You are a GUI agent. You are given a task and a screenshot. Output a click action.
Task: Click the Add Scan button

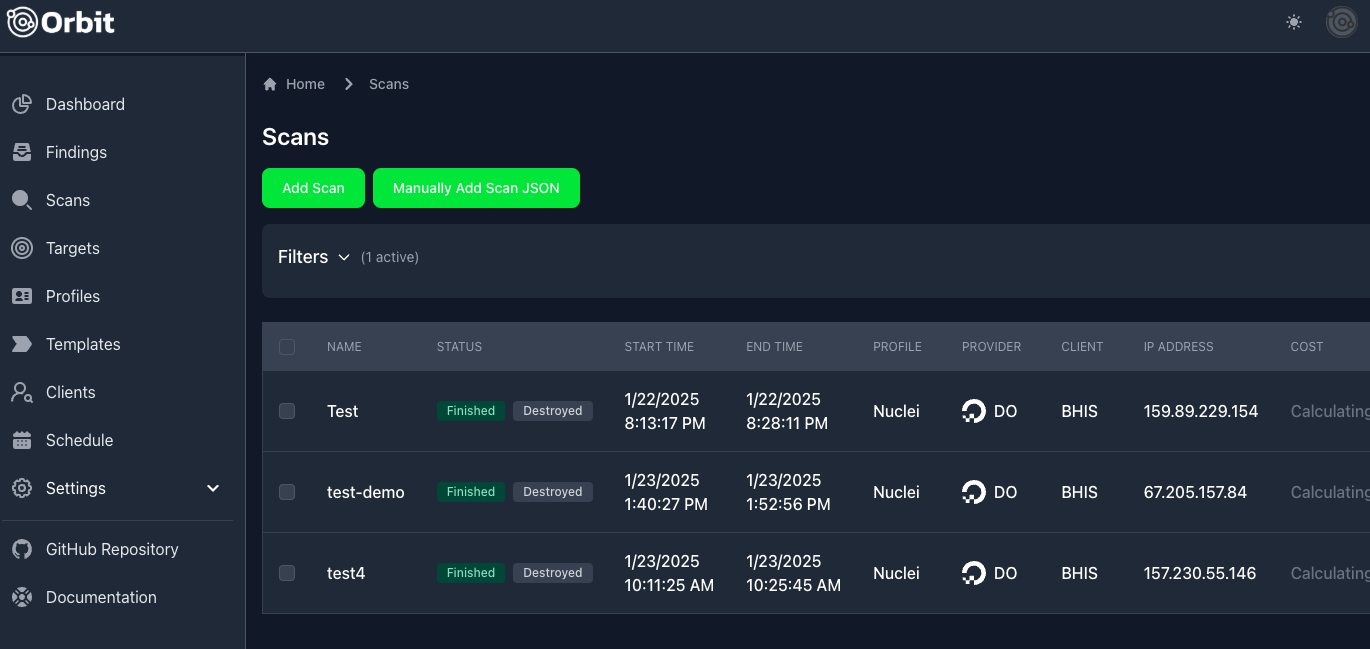pos(313,188)
